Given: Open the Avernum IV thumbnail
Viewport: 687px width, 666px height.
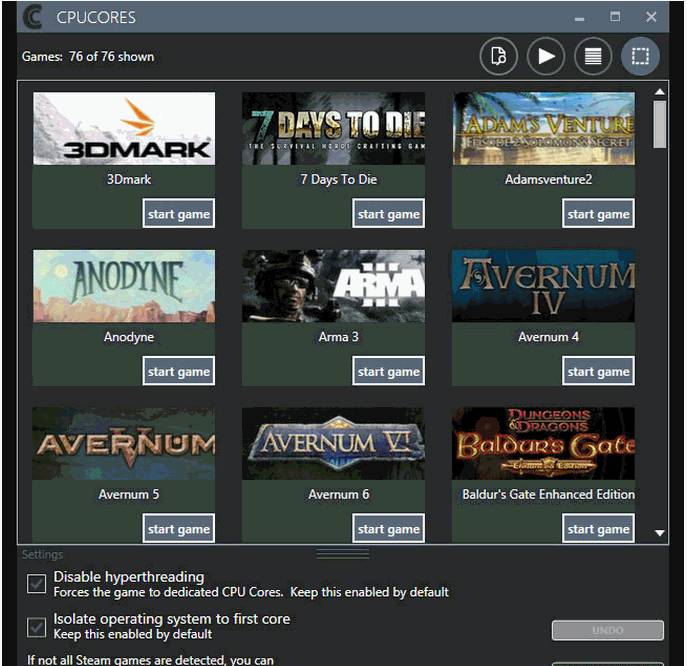Looking at the screenshot, I should tap(544, 286).
